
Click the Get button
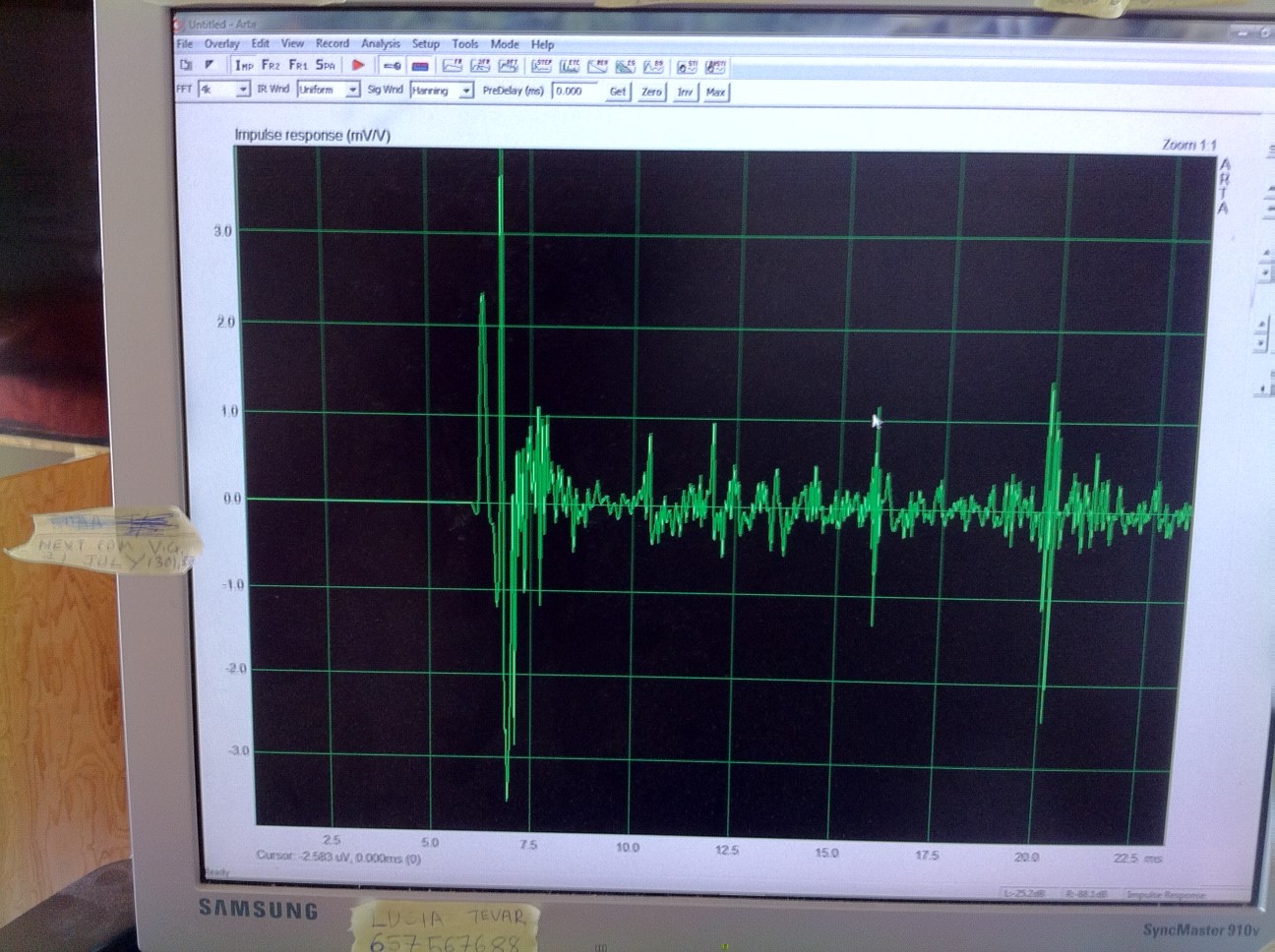(617, 91)
